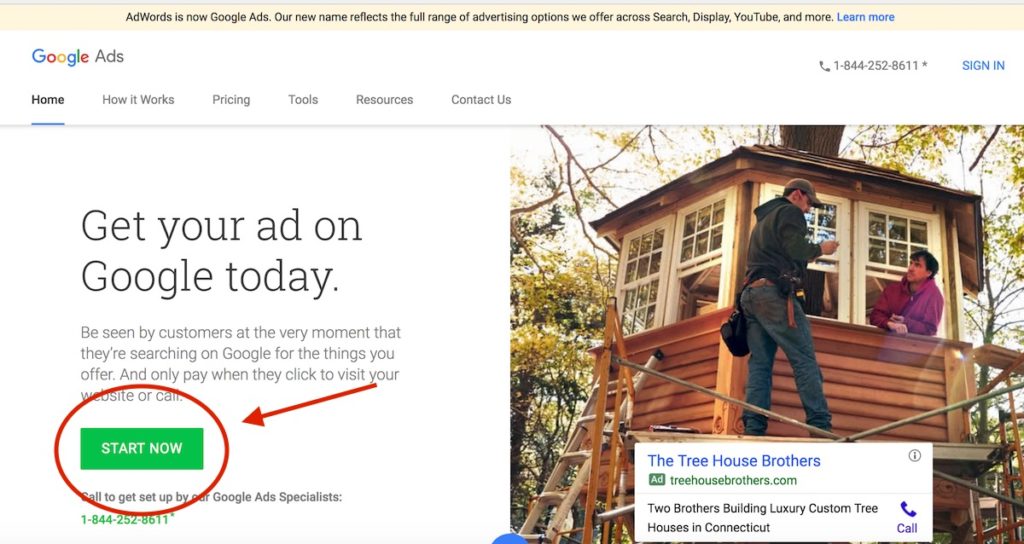Click the 'AdWords is now Google Ads' banner text
Screen dimensions: 1024x544
(x=480, y=17)
